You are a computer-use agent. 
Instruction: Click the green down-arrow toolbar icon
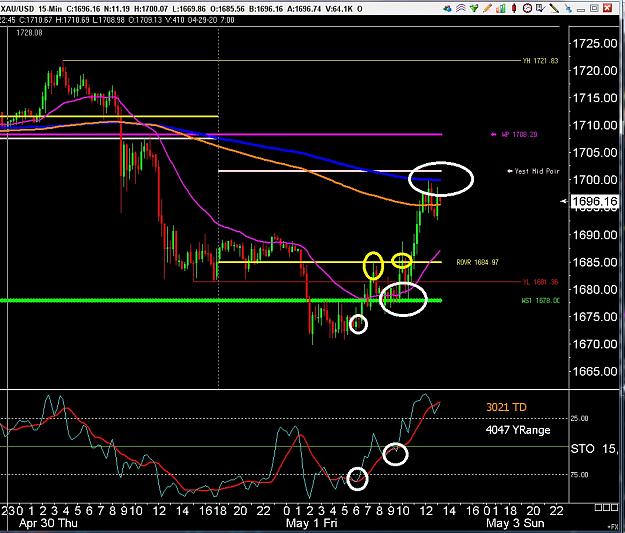(474, 8)
